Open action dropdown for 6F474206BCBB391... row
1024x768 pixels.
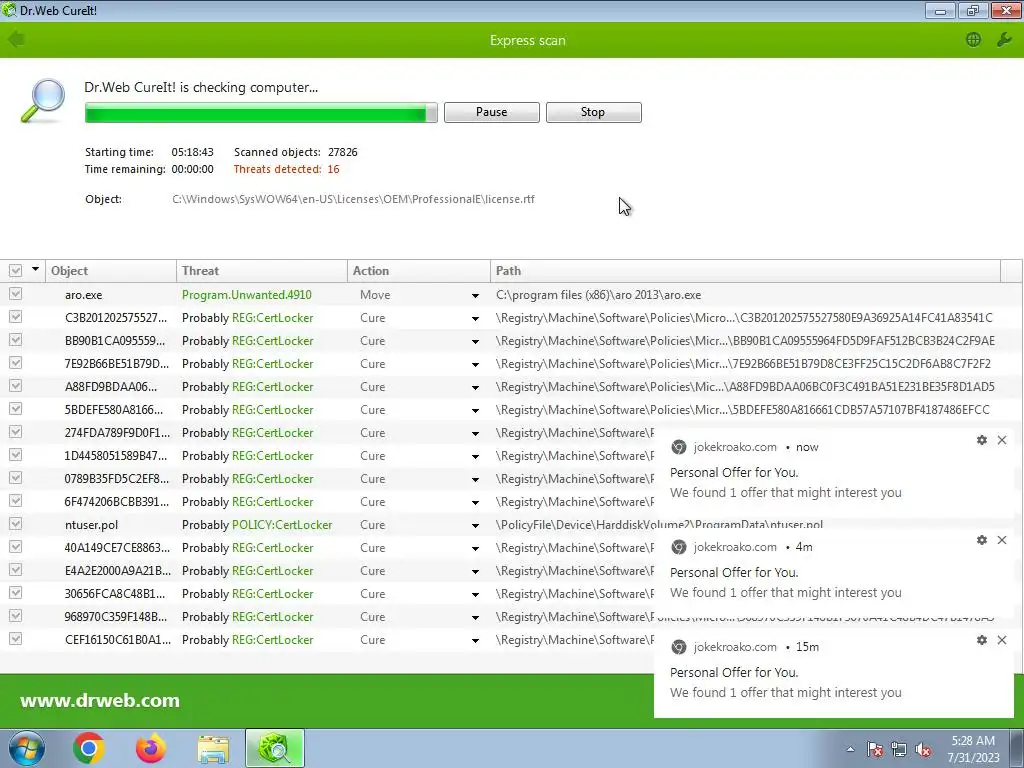475,503
